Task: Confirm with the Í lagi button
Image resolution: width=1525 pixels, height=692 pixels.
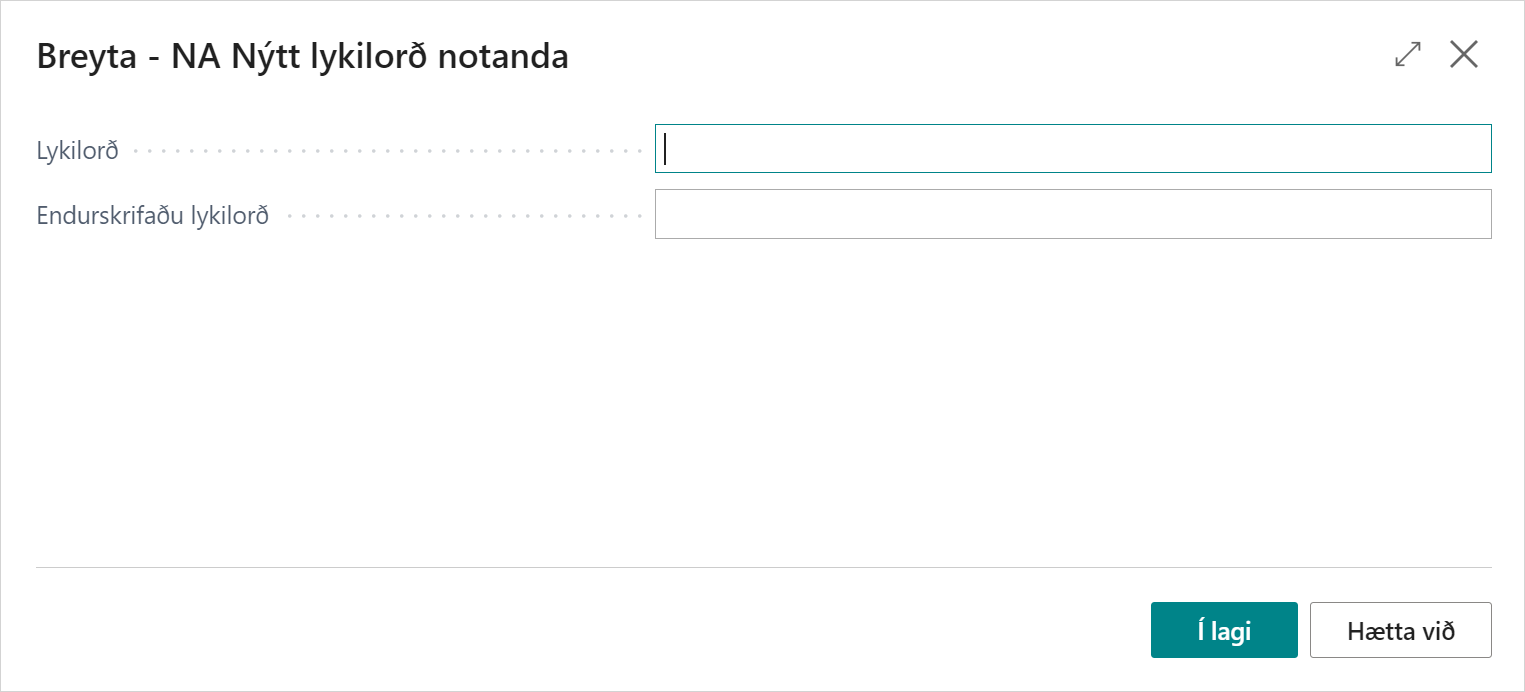Action: (x=1224, y=630)
